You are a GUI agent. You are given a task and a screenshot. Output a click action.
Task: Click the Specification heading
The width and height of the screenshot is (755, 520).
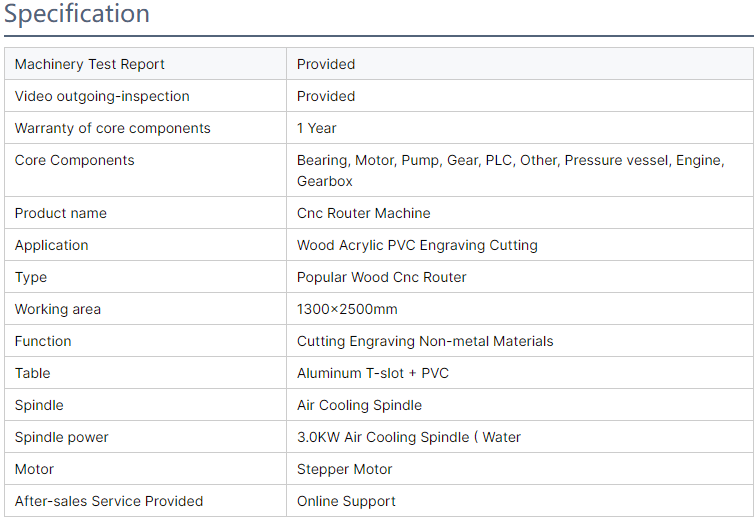[77, 15]
